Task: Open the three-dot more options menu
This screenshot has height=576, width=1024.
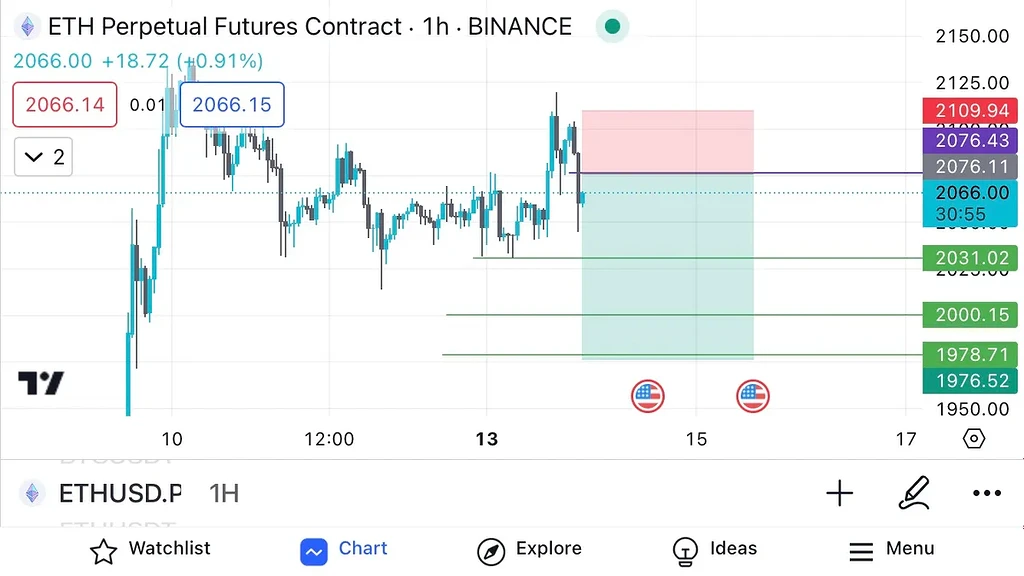Action: tap(987, 493)
